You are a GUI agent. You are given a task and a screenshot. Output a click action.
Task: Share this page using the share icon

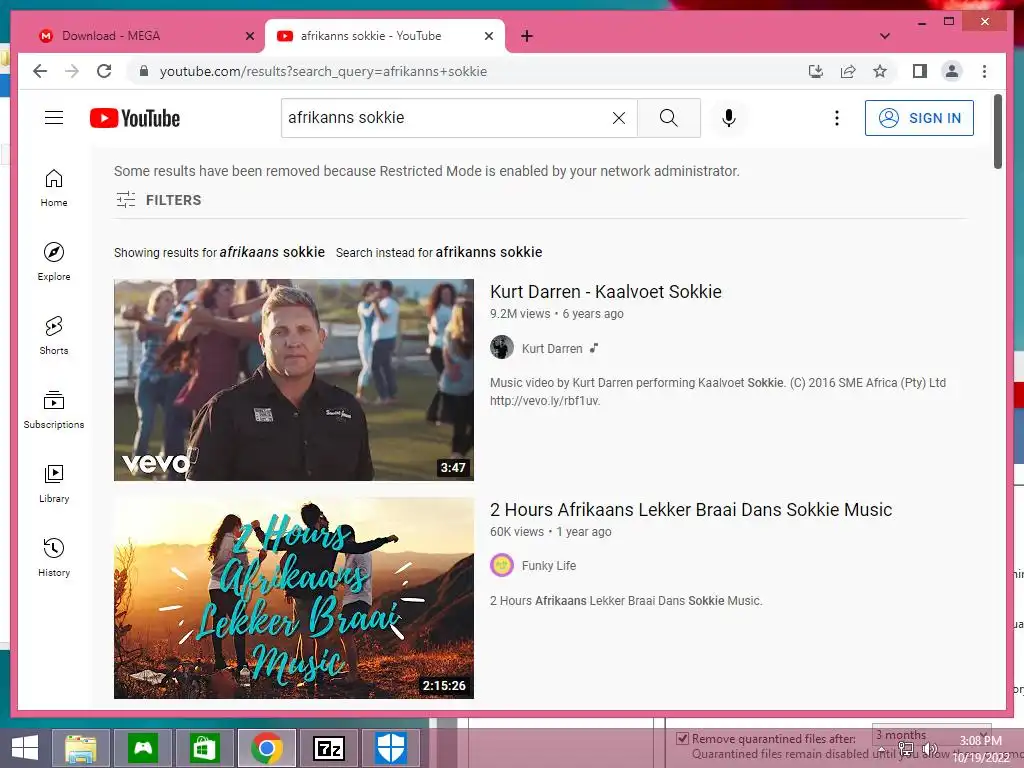coord(848,71)
